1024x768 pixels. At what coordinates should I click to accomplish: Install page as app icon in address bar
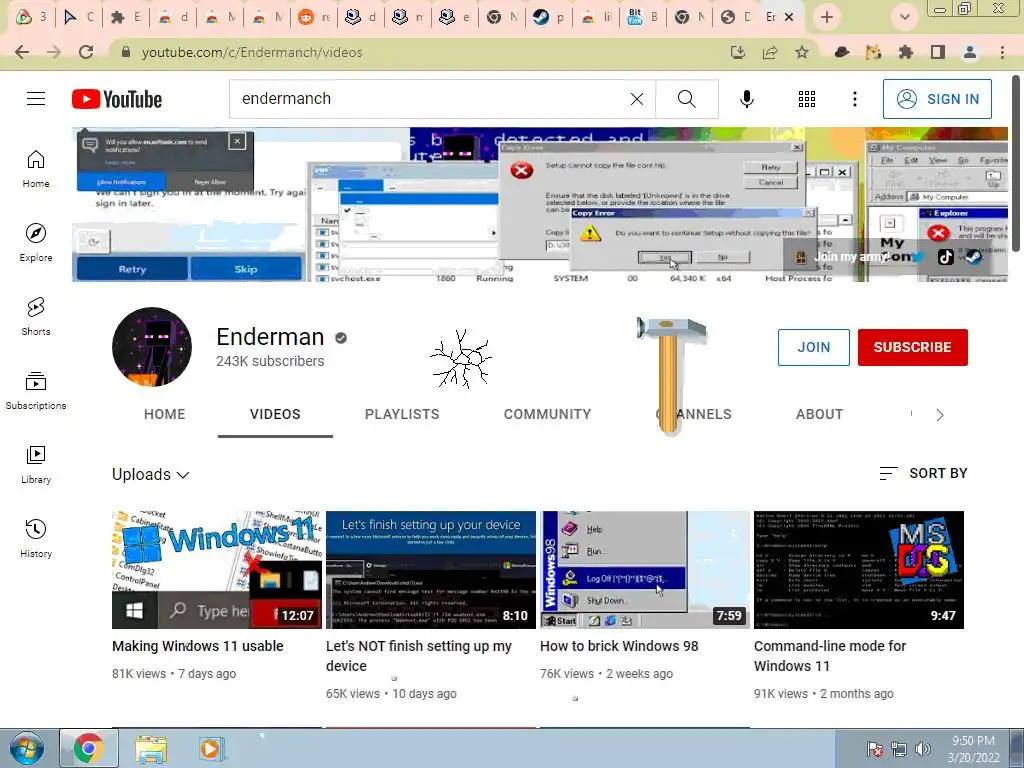(738, 52)
